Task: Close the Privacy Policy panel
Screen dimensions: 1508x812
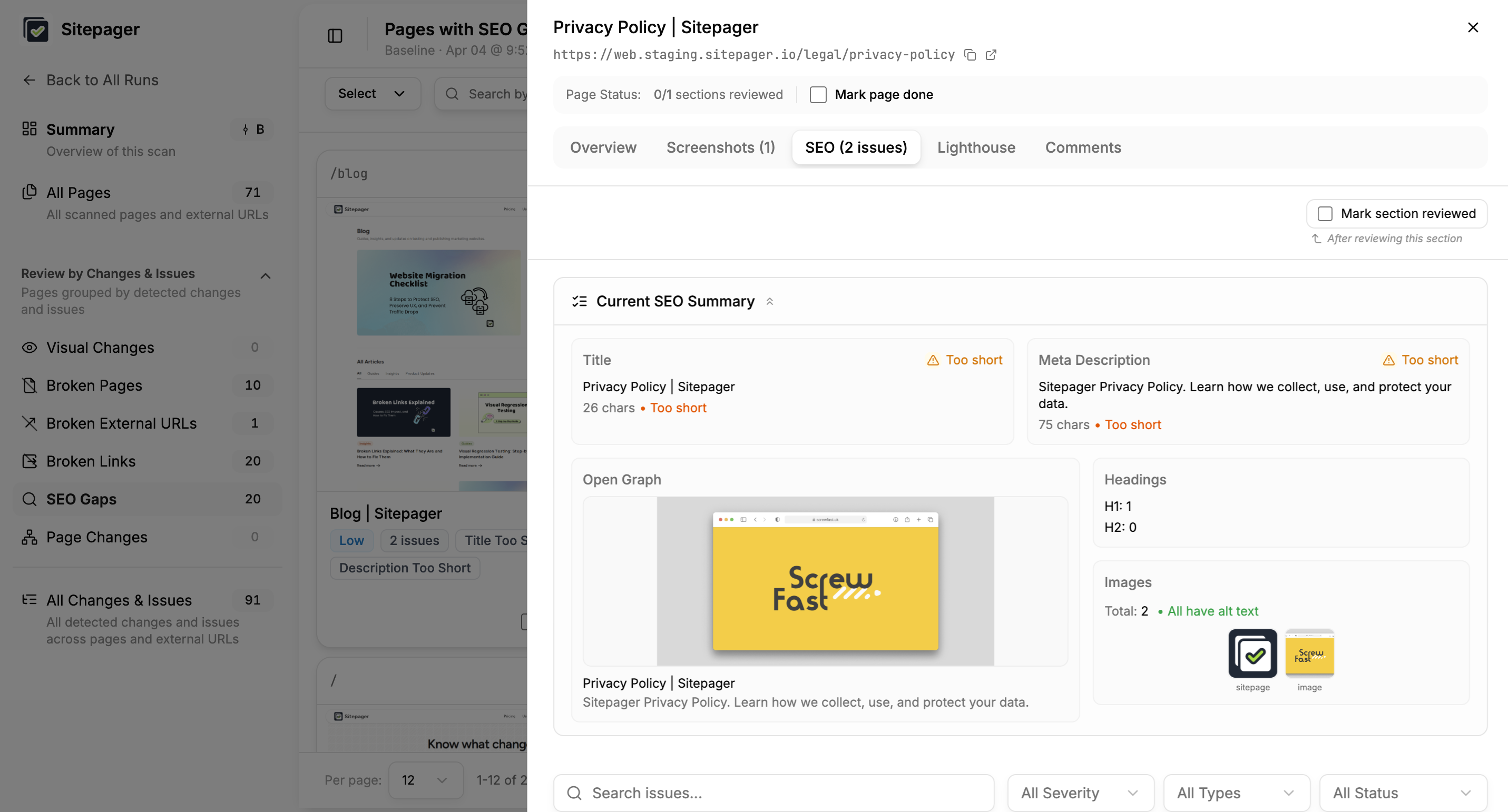Action: click(x=1473, y=27)
